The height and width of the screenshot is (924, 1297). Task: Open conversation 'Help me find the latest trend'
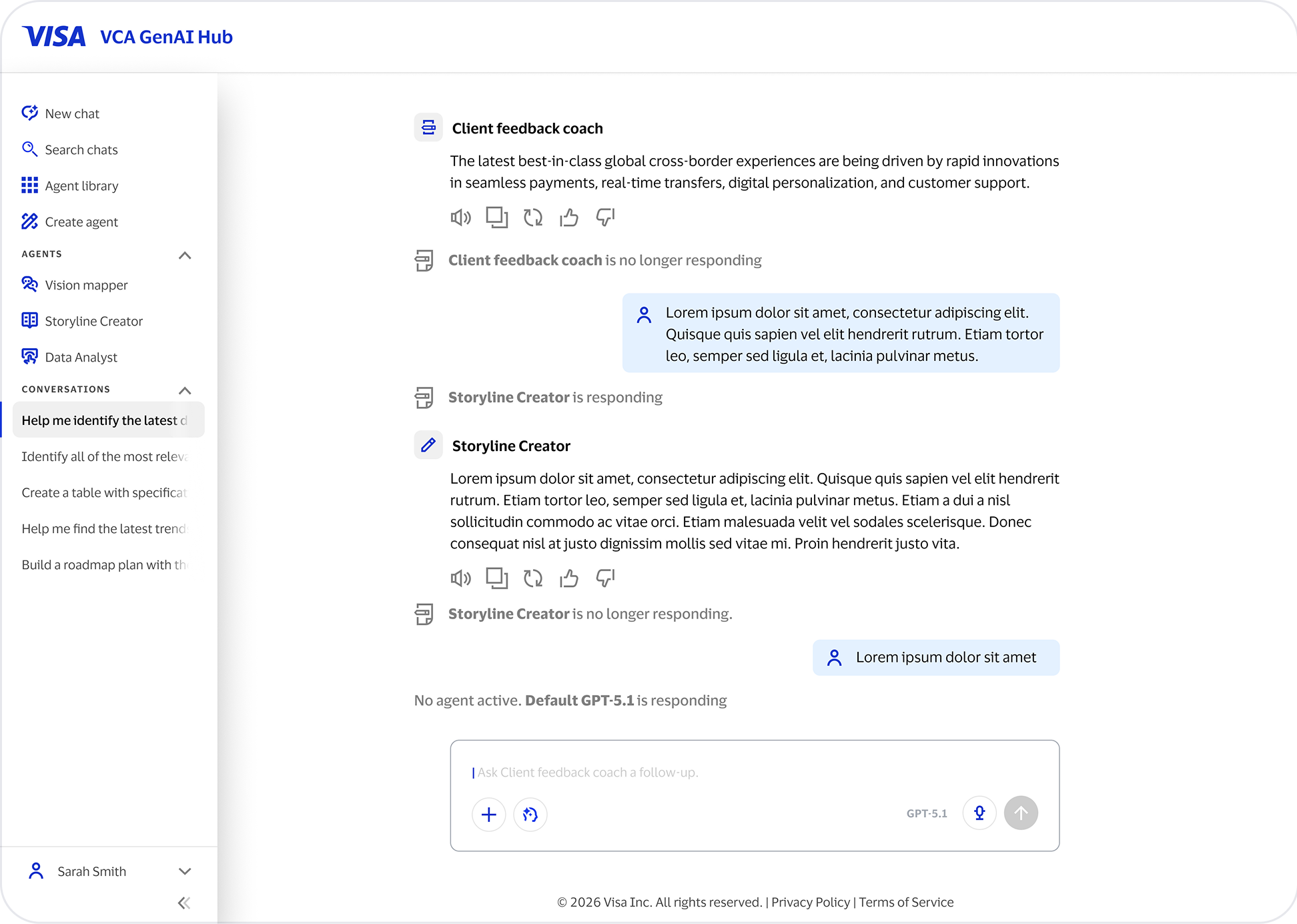105,528
